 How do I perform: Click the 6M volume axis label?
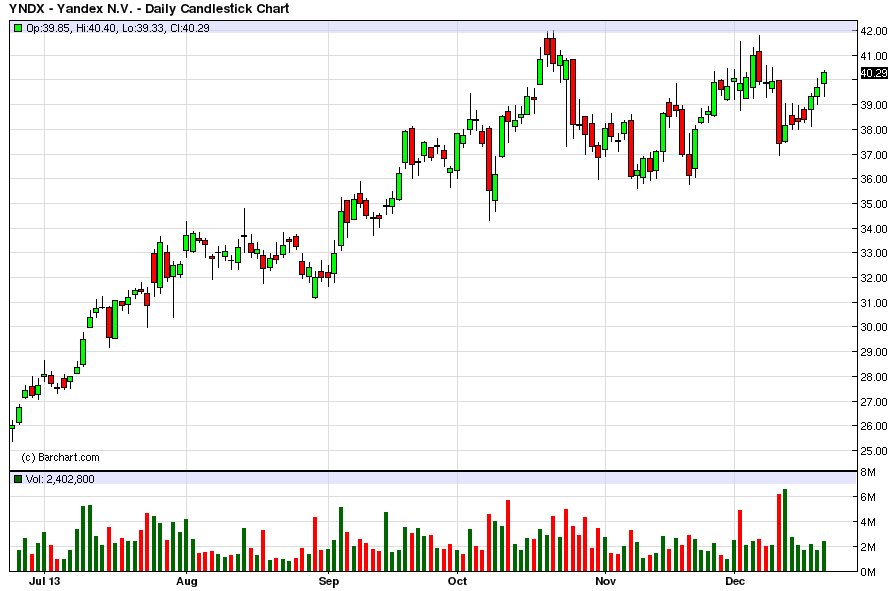pyautogui.click(x=868, y=497)
